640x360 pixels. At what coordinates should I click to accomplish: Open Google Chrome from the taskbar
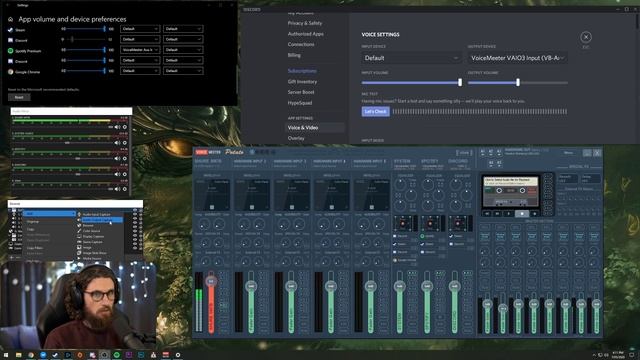coord(31,356)
